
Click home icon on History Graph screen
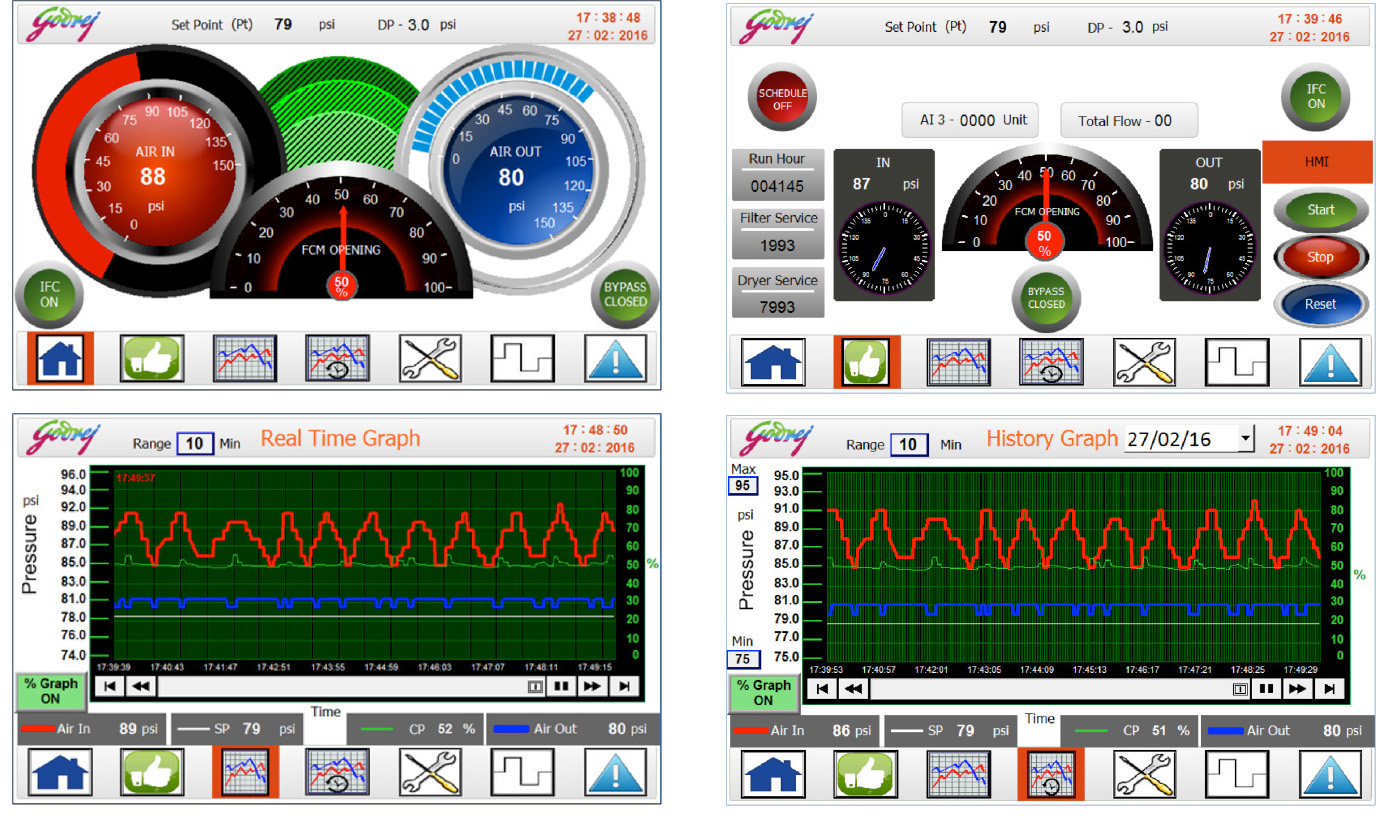[773, 775]
